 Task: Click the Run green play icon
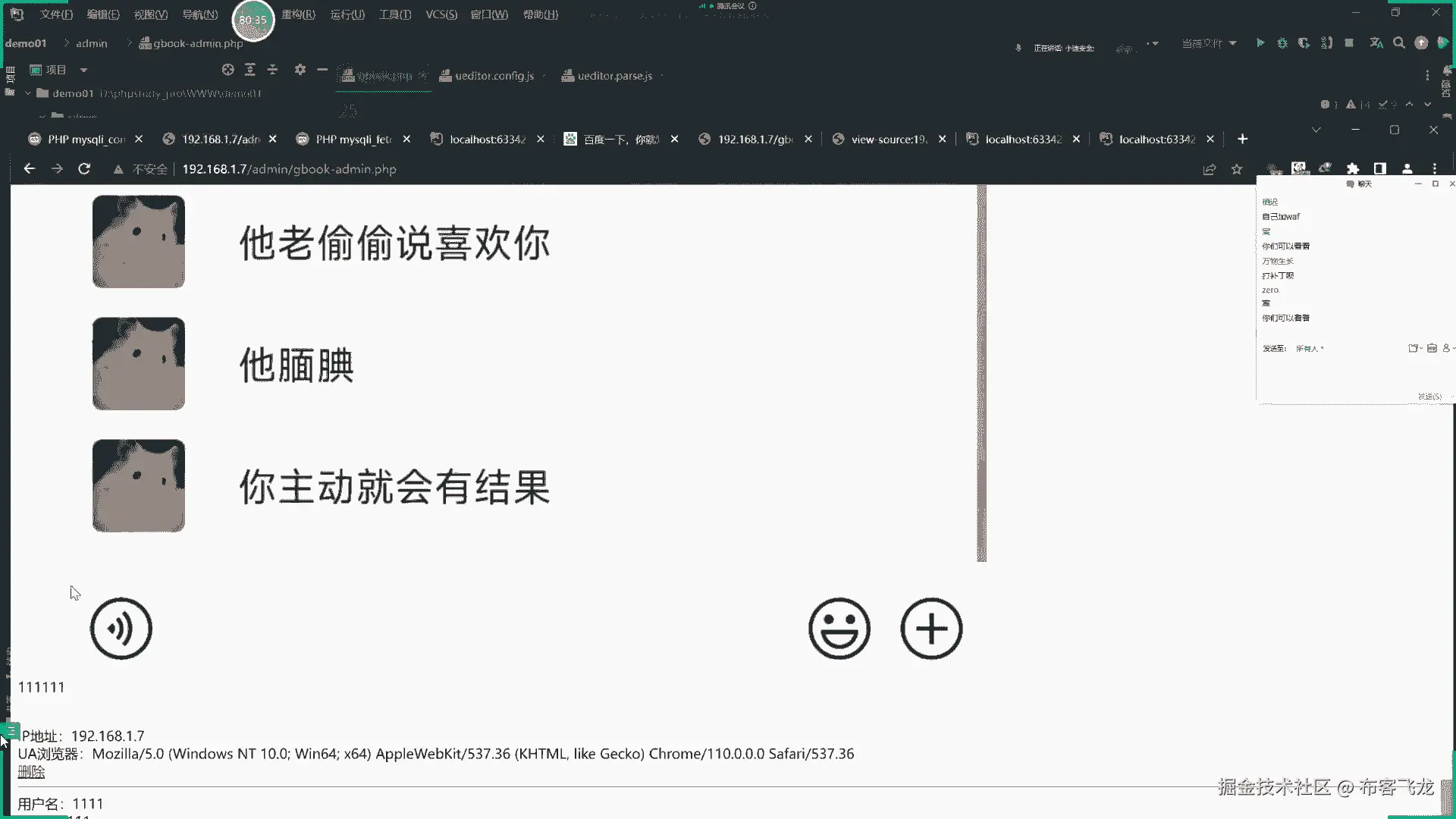(1260, 43)
